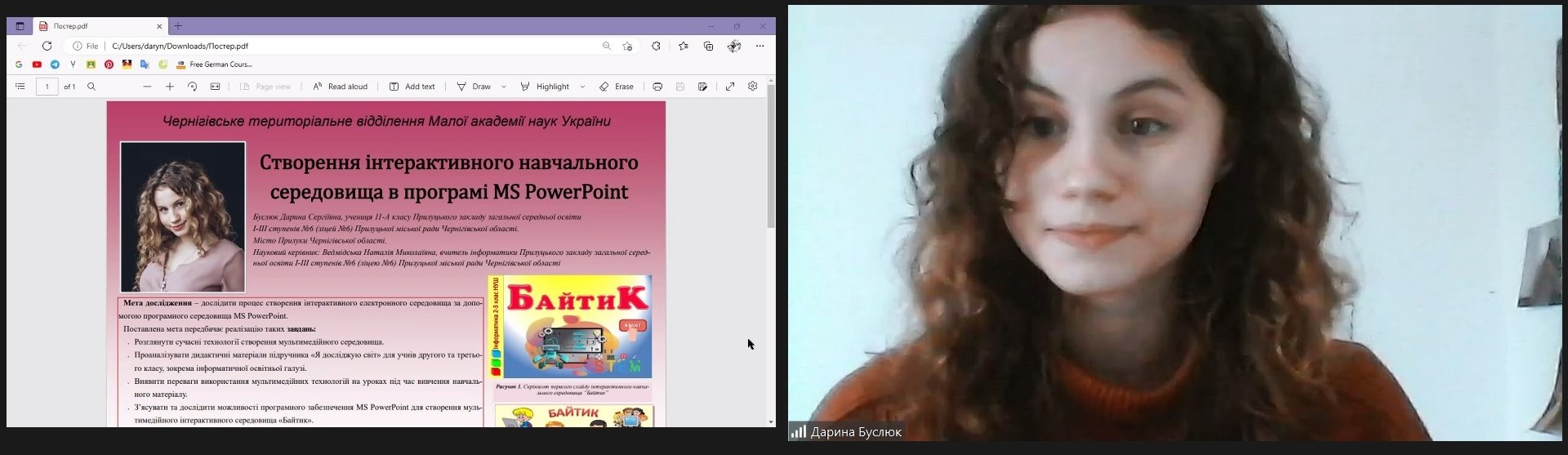Zoom out using the minus icon
Screen dimensions: 1568x455
pyautogui.click(x=147, y=87)
